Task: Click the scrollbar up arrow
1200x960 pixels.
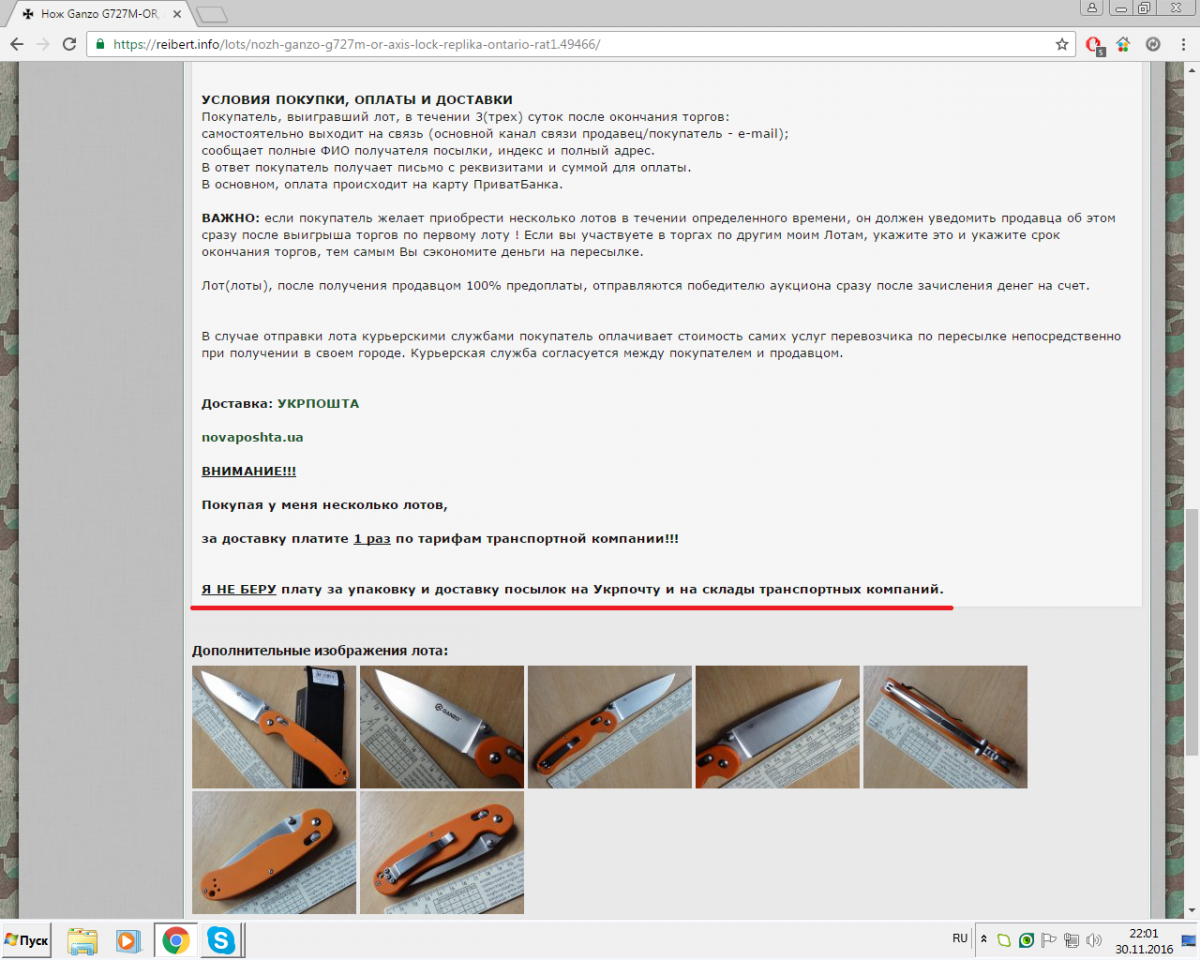Action: 1191,71
